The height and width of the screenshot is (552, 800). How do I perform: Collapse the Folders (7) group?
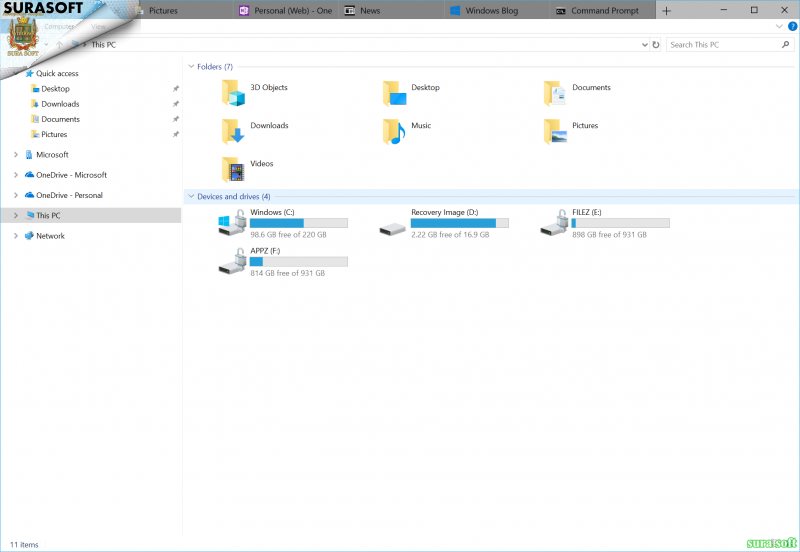tap(191, 67)
